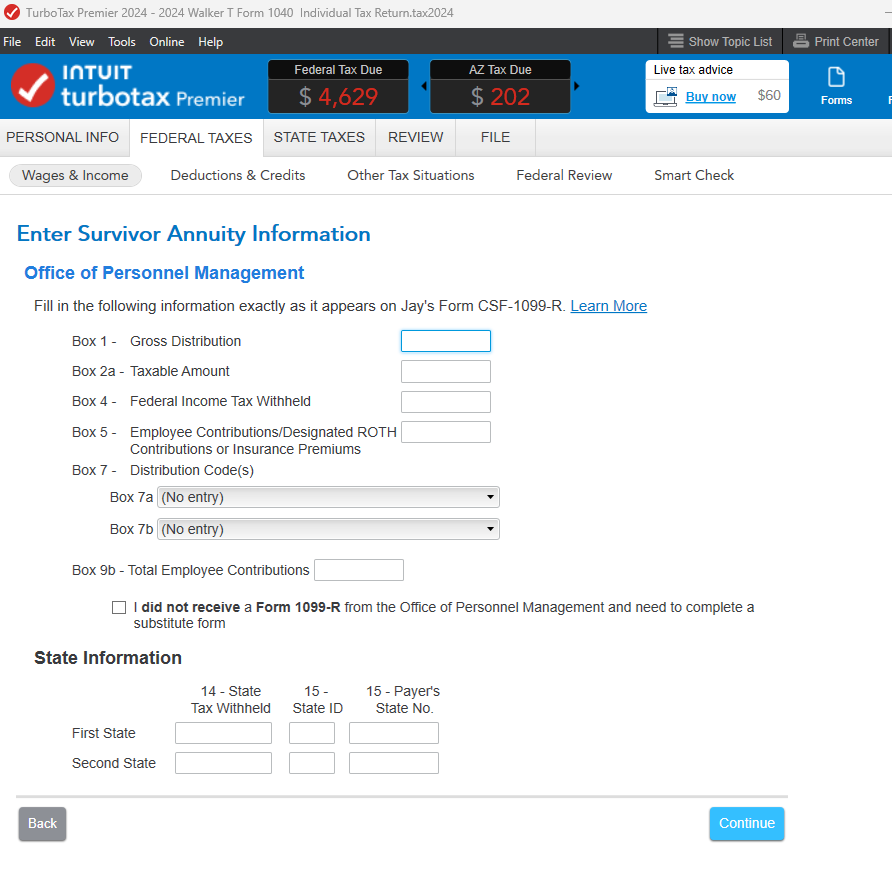Click the Buy now link

tap(711, 97)
